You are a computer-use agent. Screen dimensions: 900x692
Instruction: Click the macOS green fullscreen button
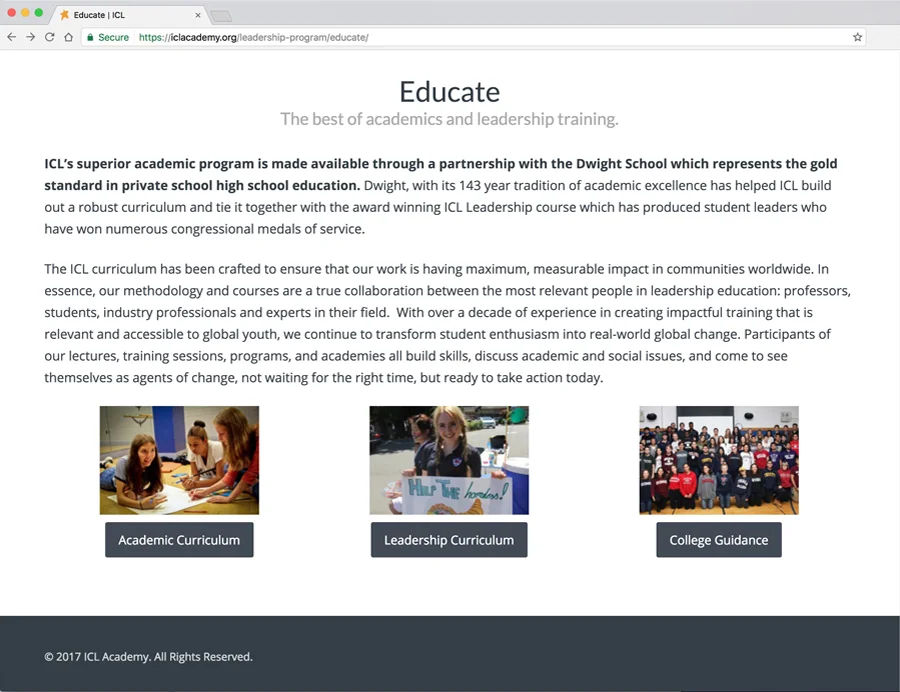tap(38, 13)
